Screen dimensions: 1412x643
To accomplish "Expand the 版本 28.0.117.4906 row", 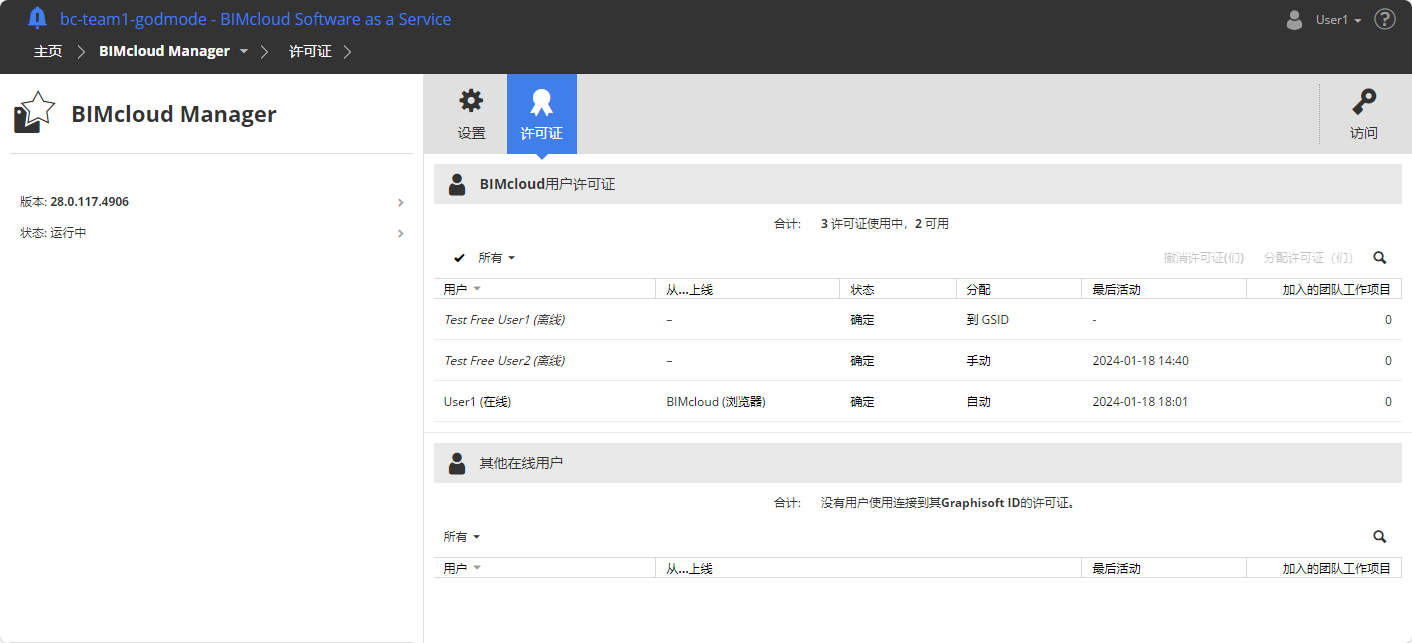I will (211, 202).
